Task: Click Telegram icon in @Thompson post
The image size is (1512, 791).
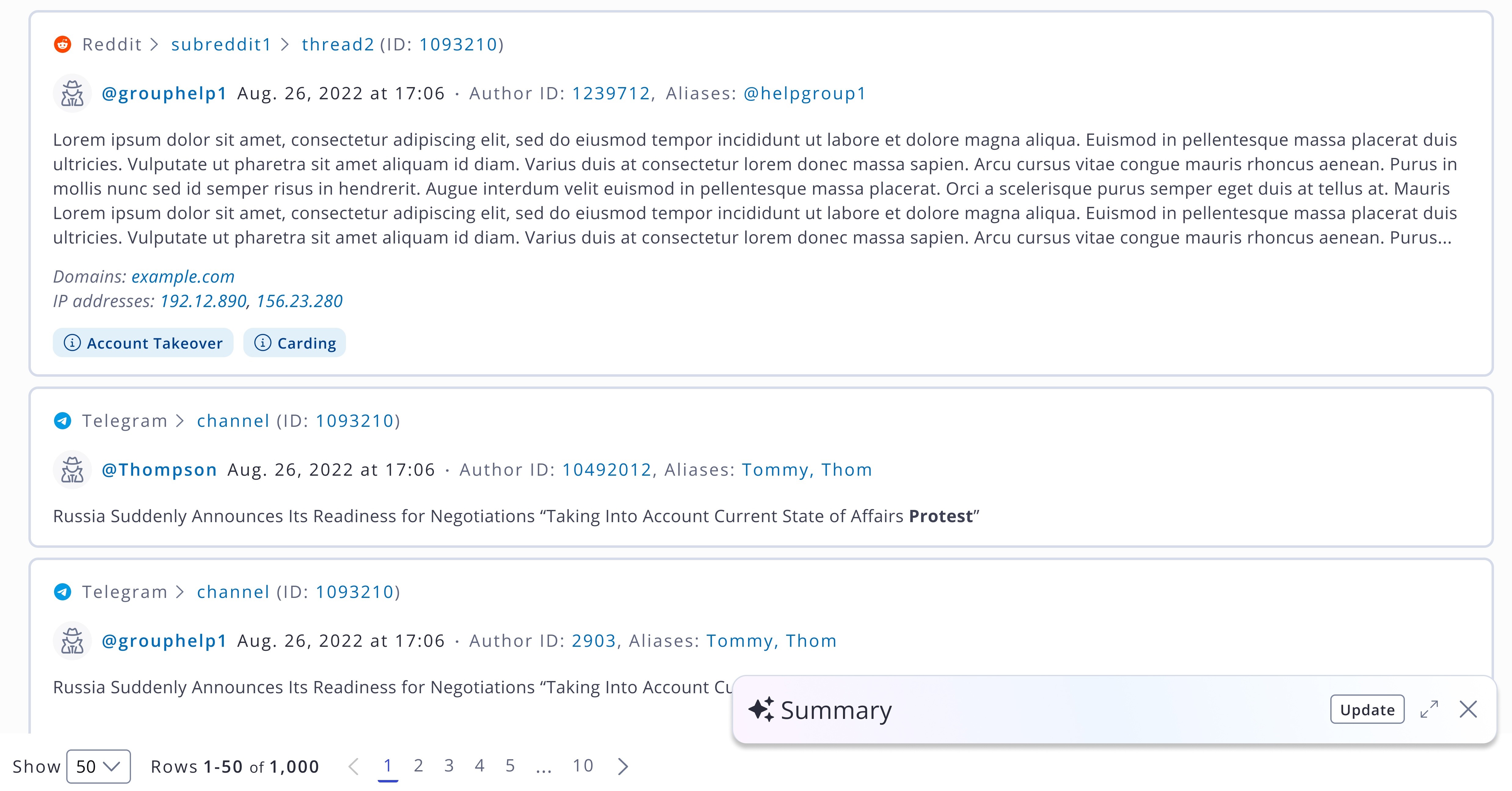Action: [63, 420]
